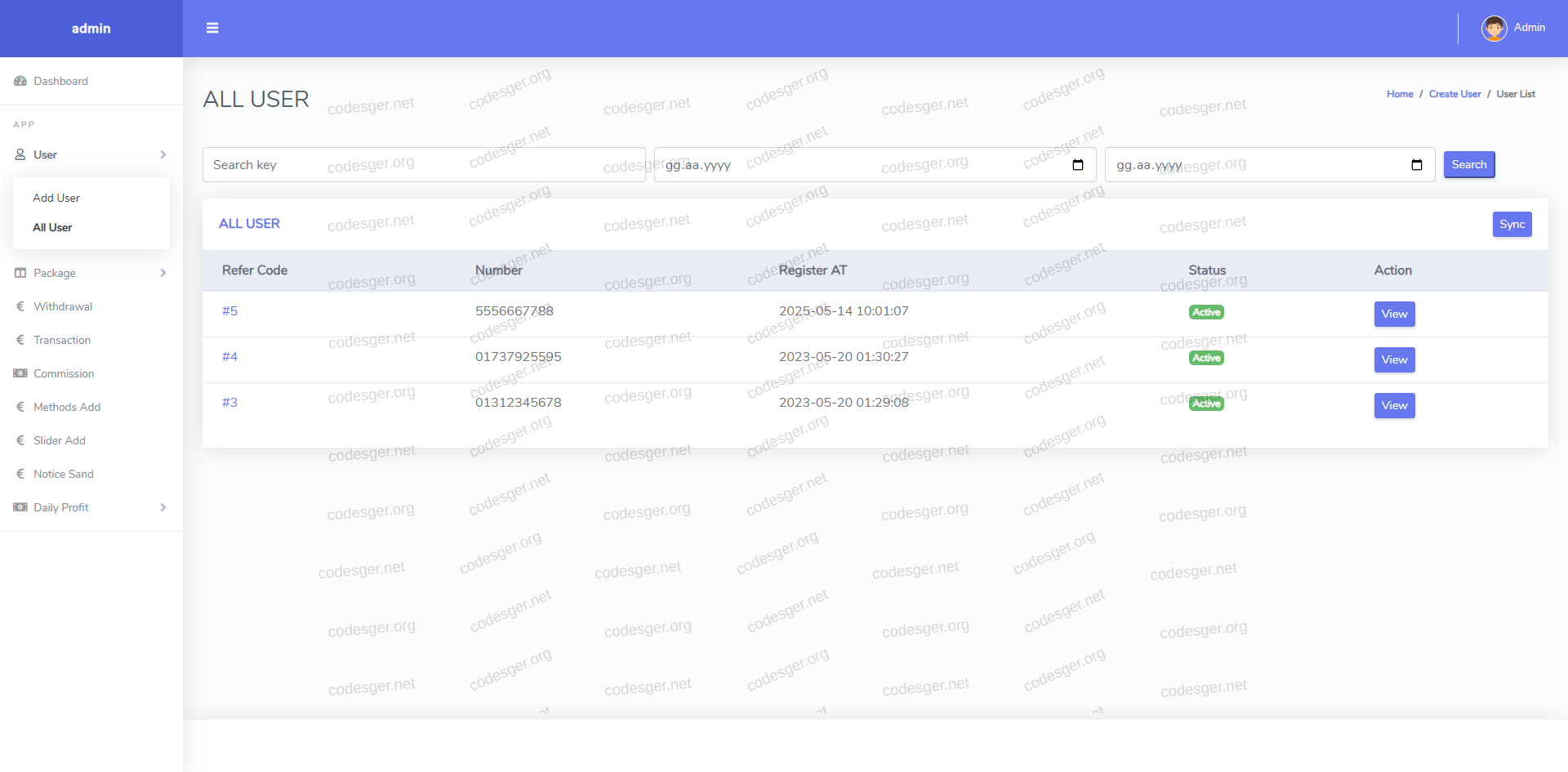The width and height of the screenshot is (1568, 772).
Task: Collapse the User sidebar submenu chevron
Action: tap(163, 154)
